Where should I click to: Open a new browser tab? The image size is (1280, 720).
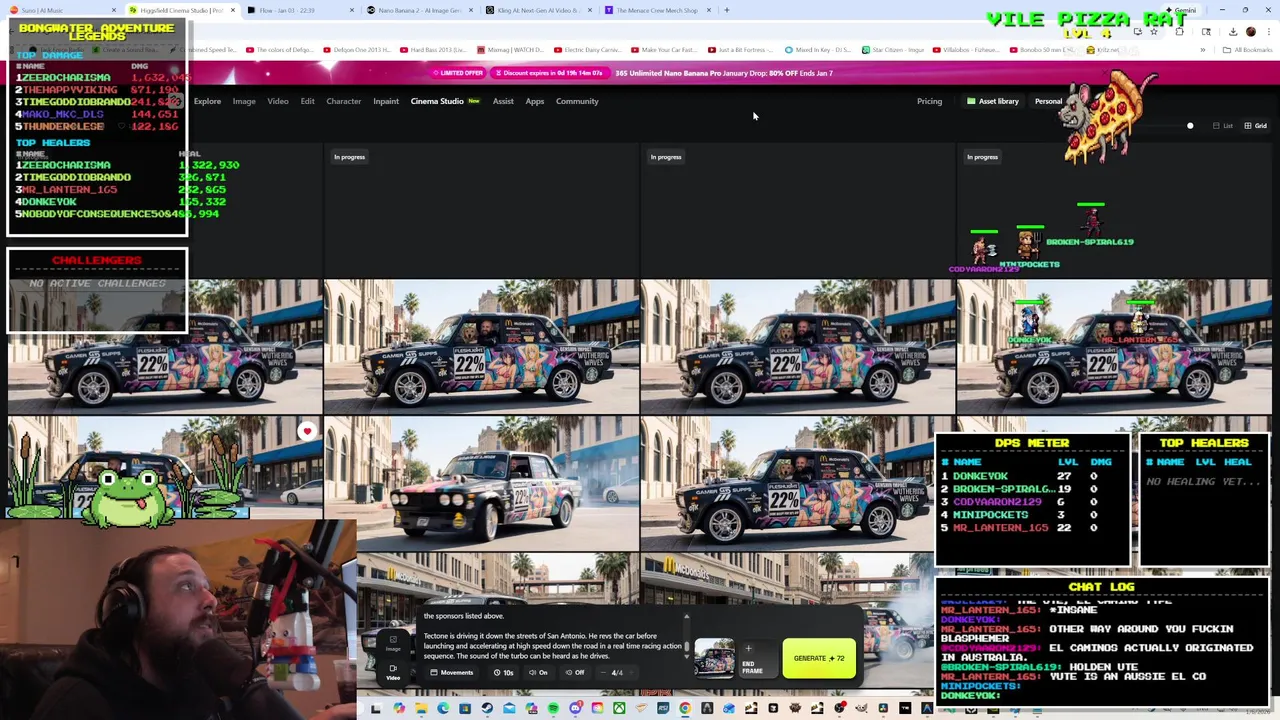pyautogui.click(x=727, y=10)
